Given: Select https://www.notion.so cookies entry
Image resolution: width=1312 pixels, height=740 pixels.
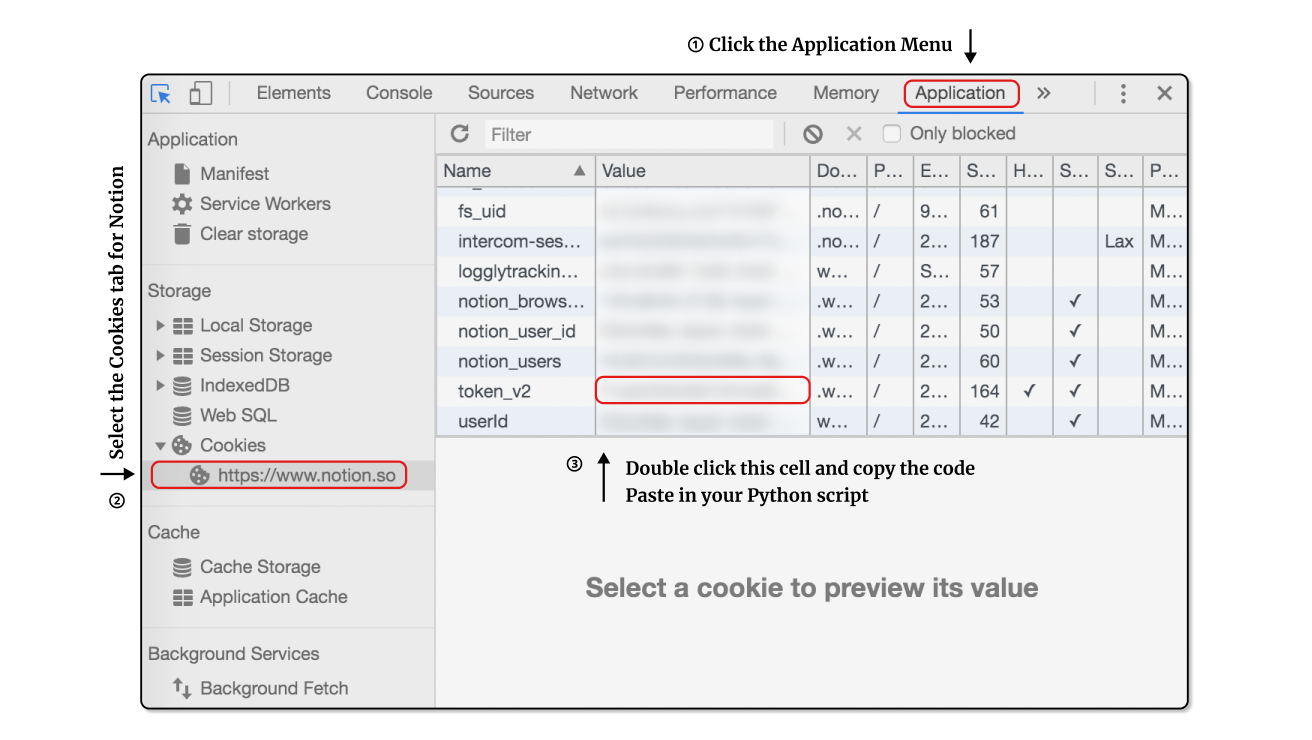Looking at the screenshot, I should [307, 476].
